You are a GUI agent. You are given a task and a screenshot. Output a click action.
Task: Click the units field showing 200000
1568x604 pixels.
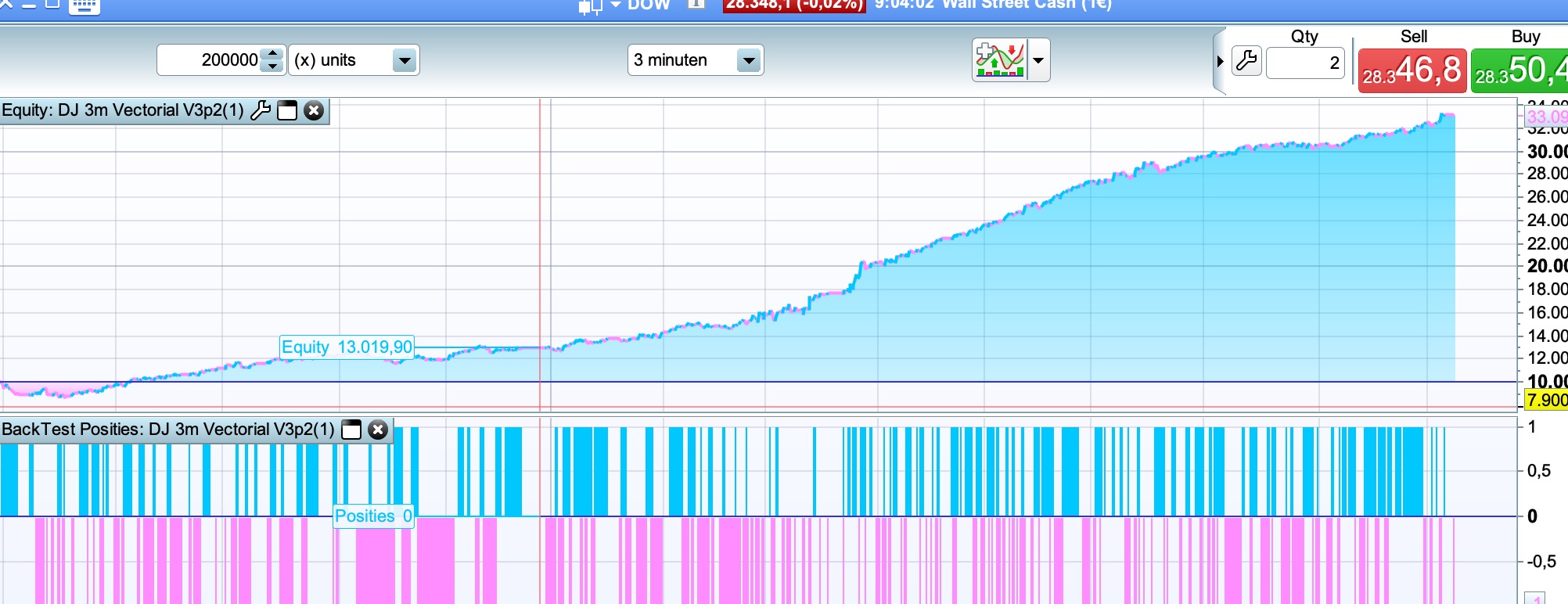pos(210,60)
